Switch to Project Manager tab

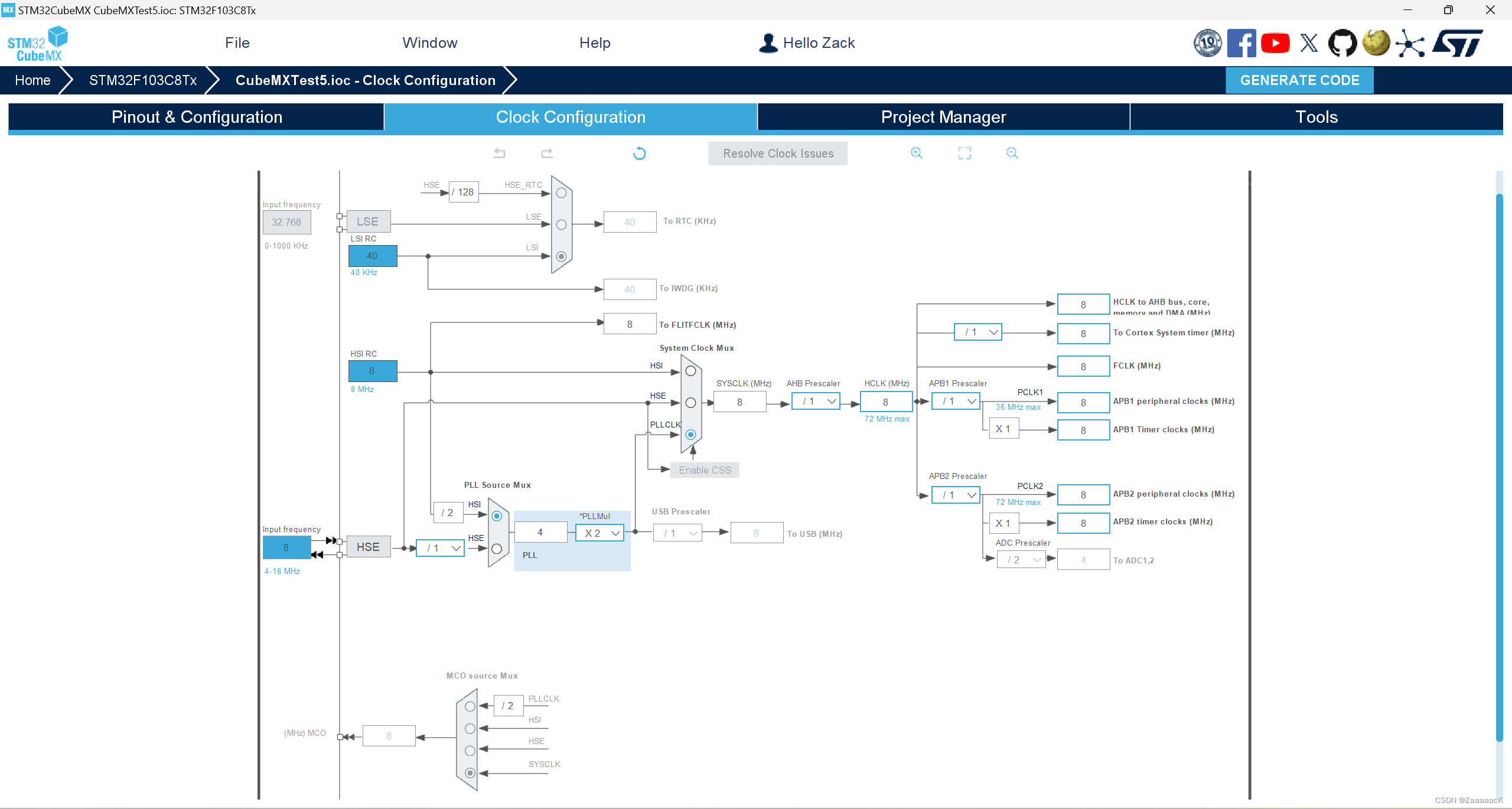943,117
